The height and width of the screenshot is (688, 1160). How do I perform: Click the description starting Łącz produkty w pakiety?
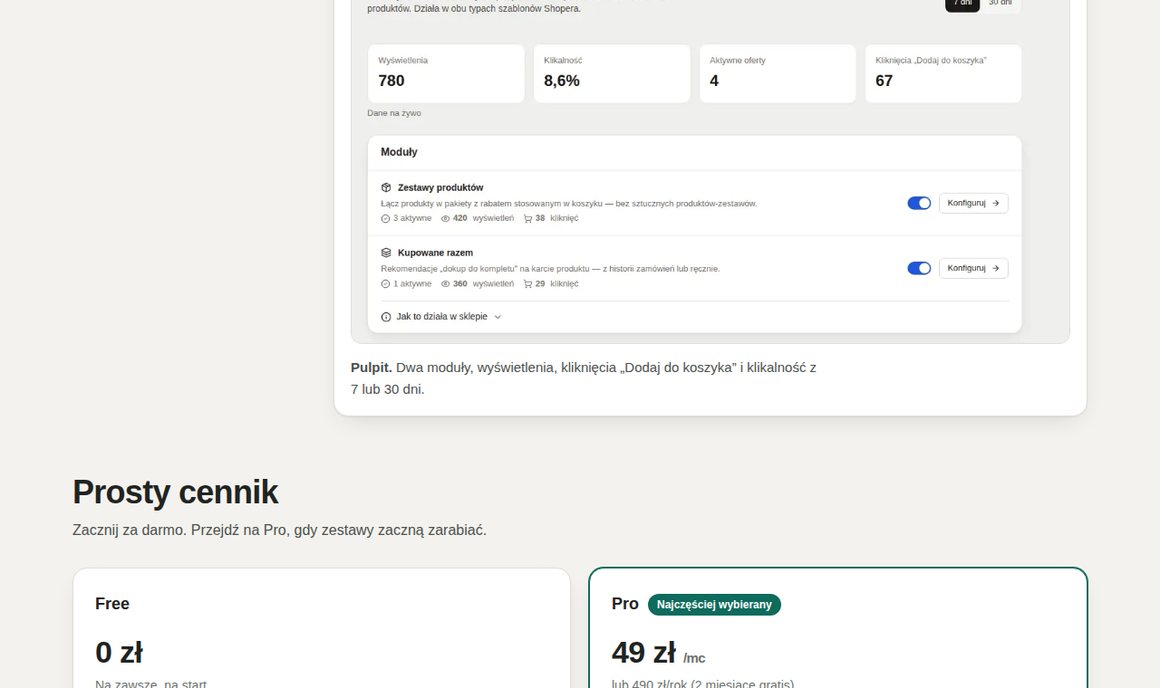568,203
